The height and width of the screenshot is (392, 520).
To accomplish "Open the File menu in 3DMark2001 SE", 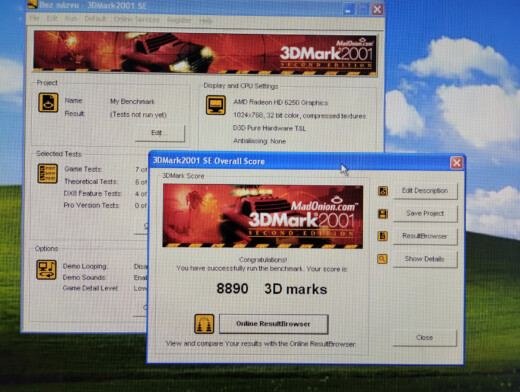I will (x=35, y=19).
